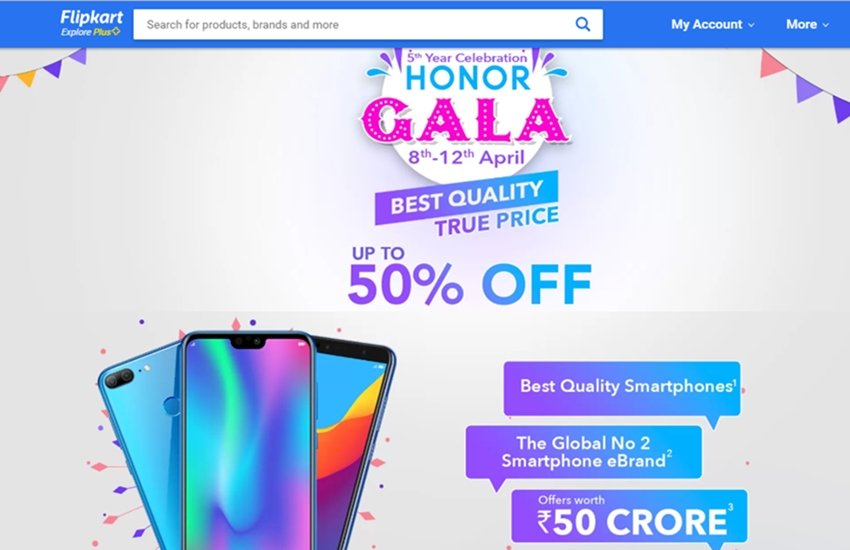Click the Up To 50% Off text
The width and height of the screenshot is (850, 550).
coord(469,276)
